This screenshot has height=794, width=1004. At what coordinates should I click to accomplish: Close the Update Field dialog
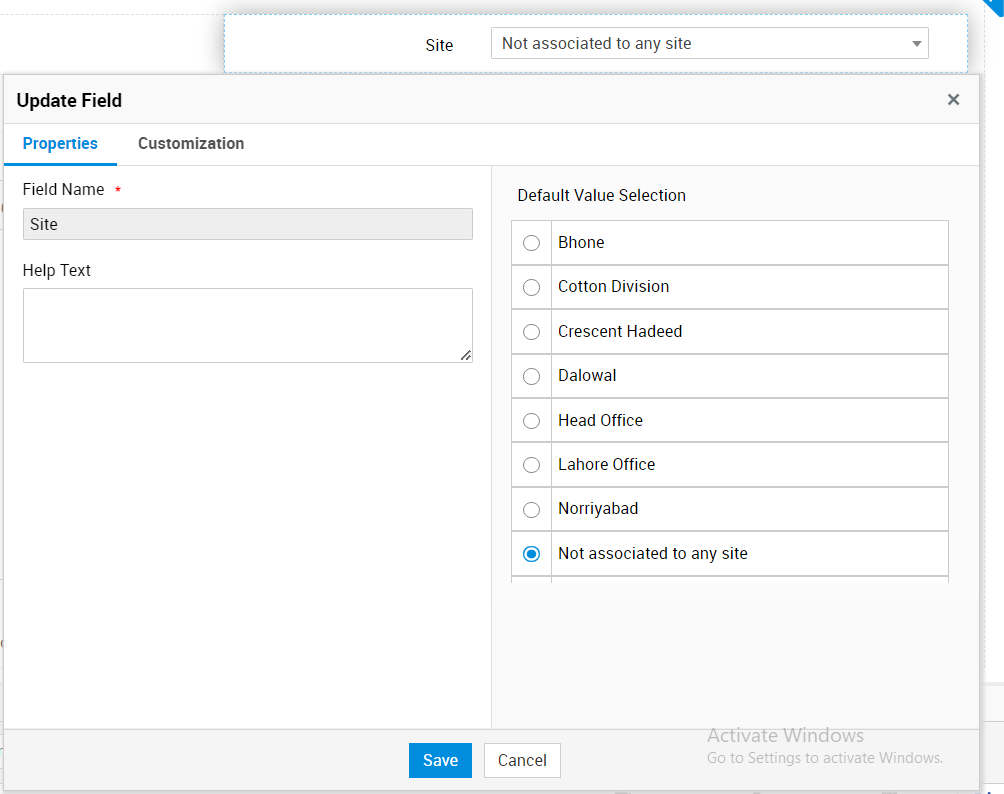(x=953, y=99)
